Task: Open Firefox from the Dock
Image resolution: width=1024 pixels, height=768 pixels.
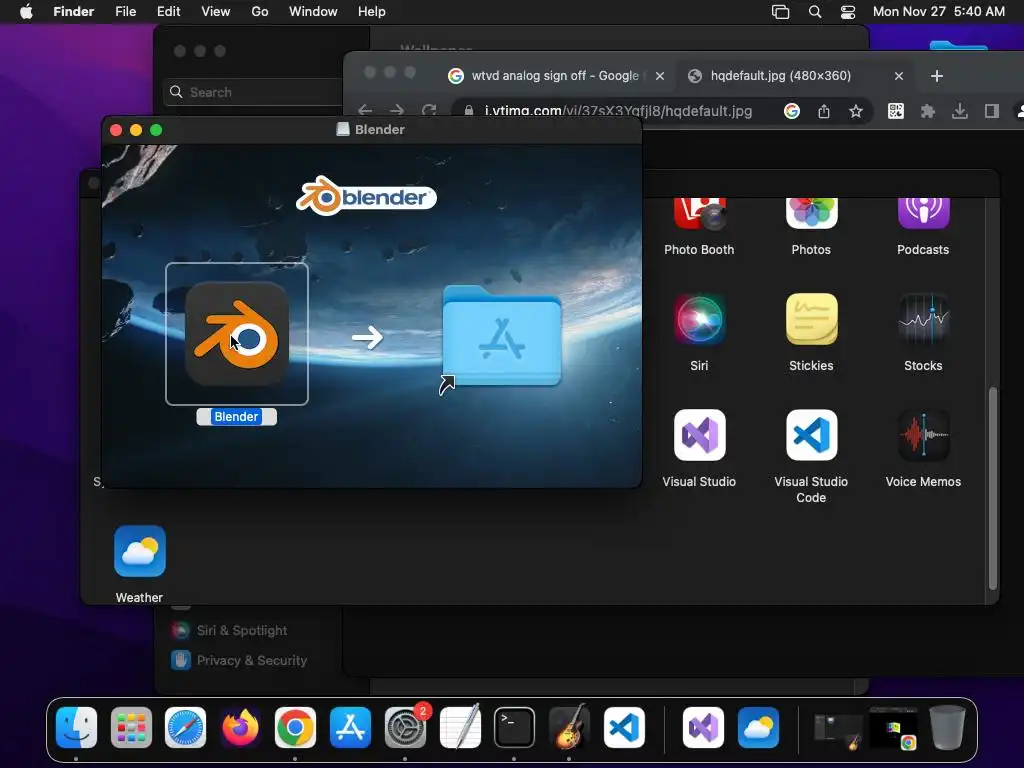Action: tap(240, 728)
